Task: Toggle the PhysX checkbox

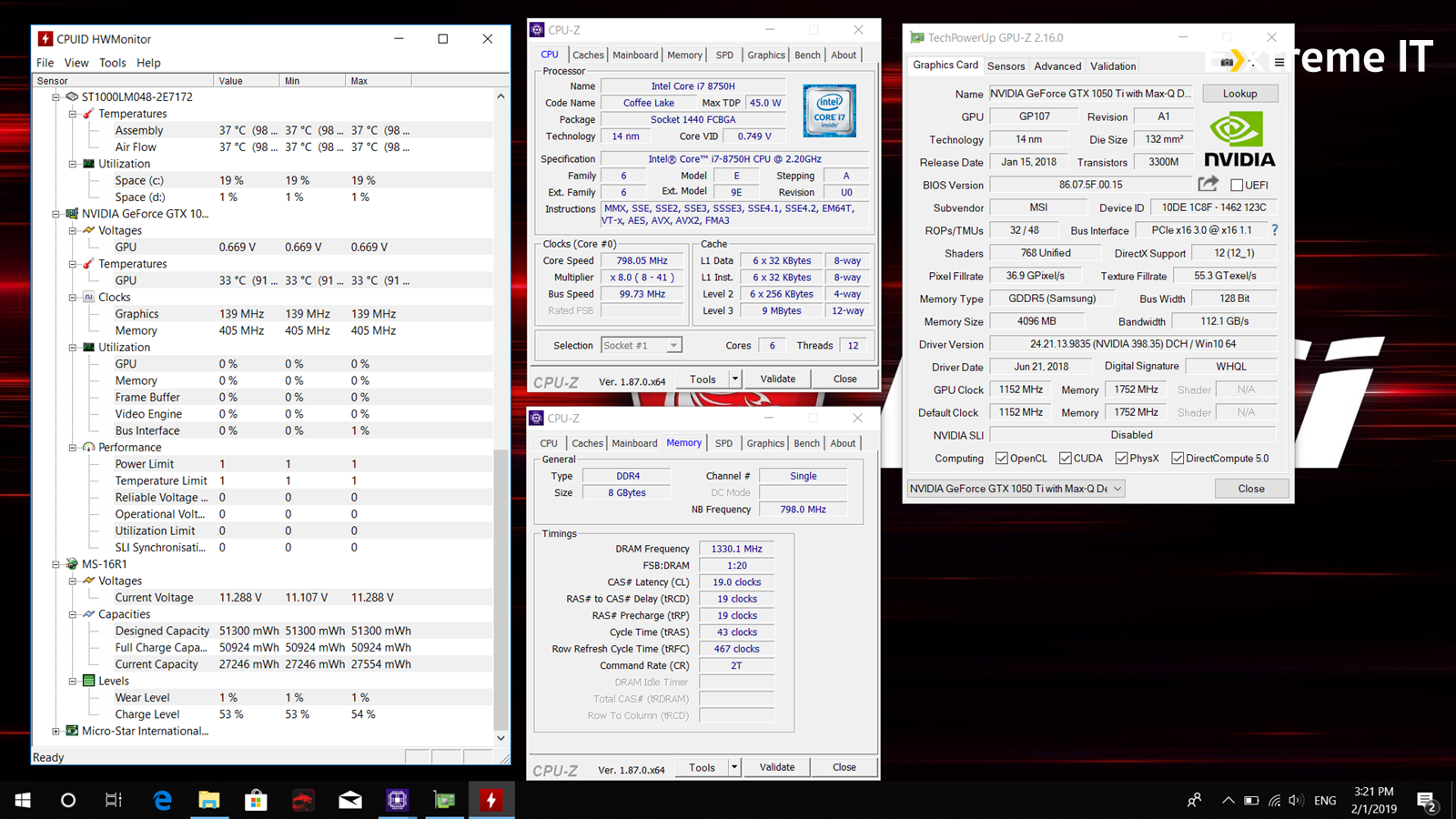Action: pyautogui.click(x=1121, y=459)
